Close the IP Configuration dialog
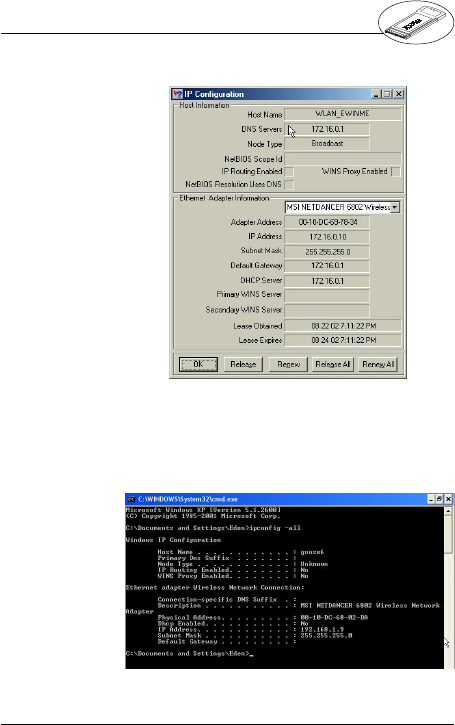Viewport: 455px width, 725px height. 399,94
